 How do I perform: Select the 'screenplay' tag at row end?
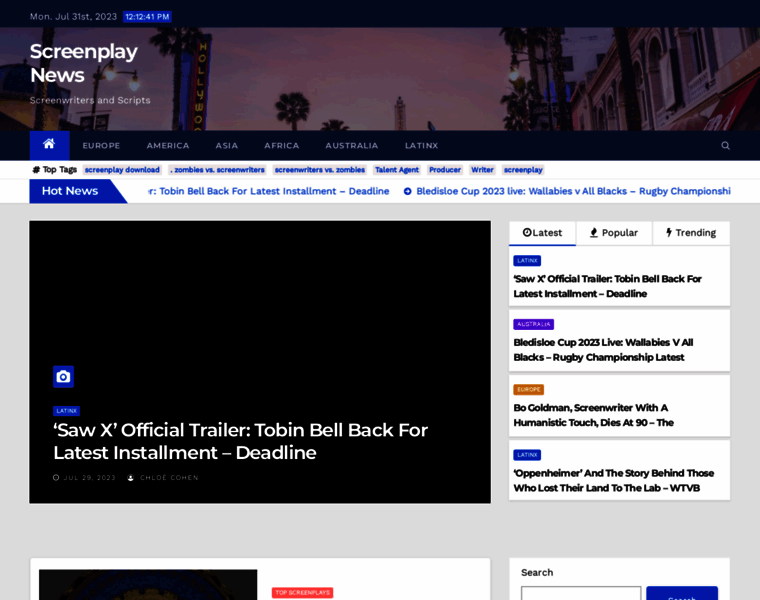coord(523,170)
